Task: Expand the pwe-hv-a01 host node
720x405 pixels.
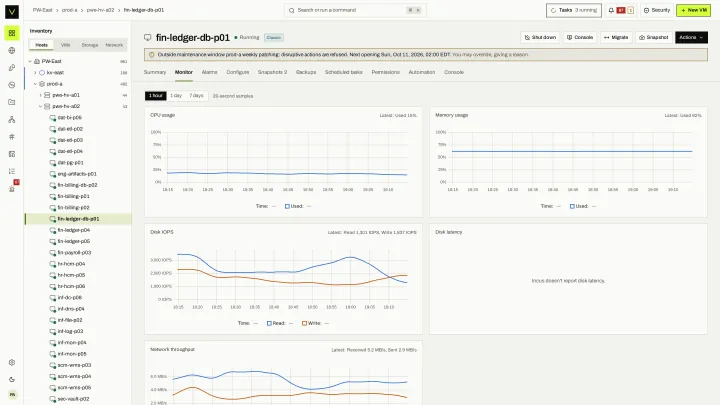Action: click(40, 95)
